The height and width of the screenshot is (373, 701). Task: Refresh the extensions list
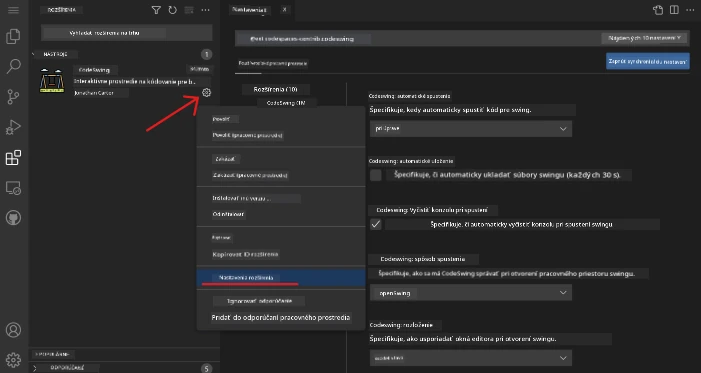pos(173,10)
